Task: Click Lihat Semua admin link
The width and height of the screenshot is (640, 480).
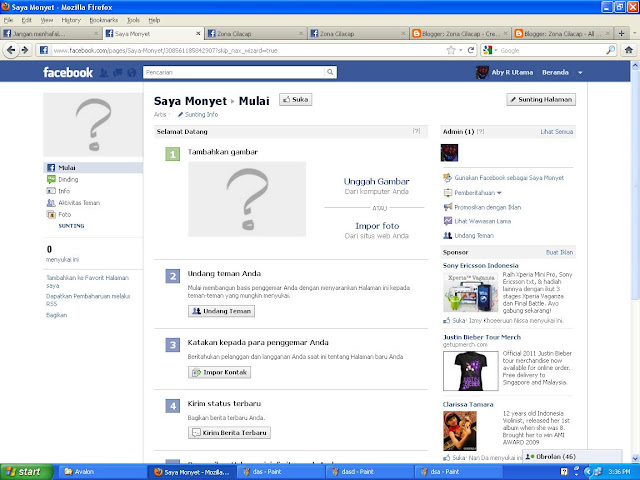Action: [x=557, y=131]
